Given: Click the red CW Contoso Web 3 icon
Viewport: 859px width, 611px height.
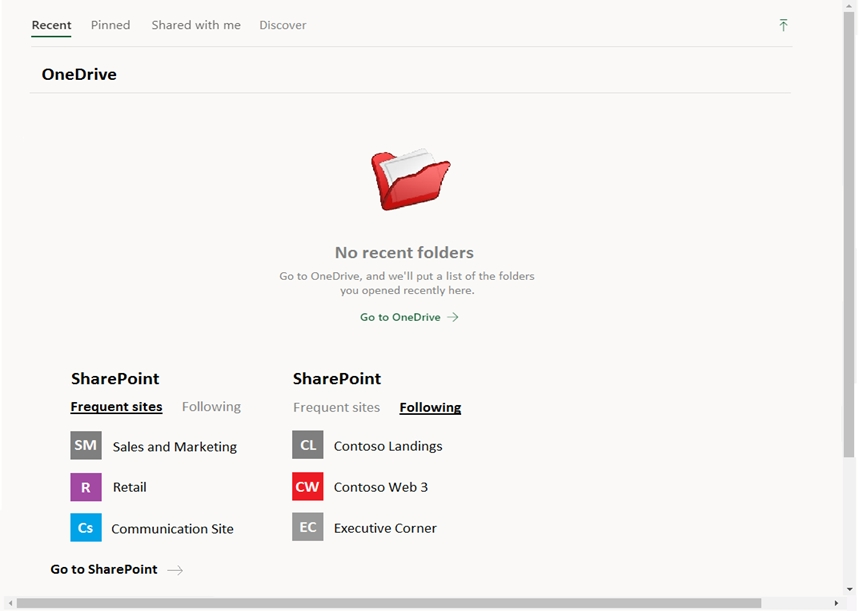Looking at the screenshot, I should [308, 487].
